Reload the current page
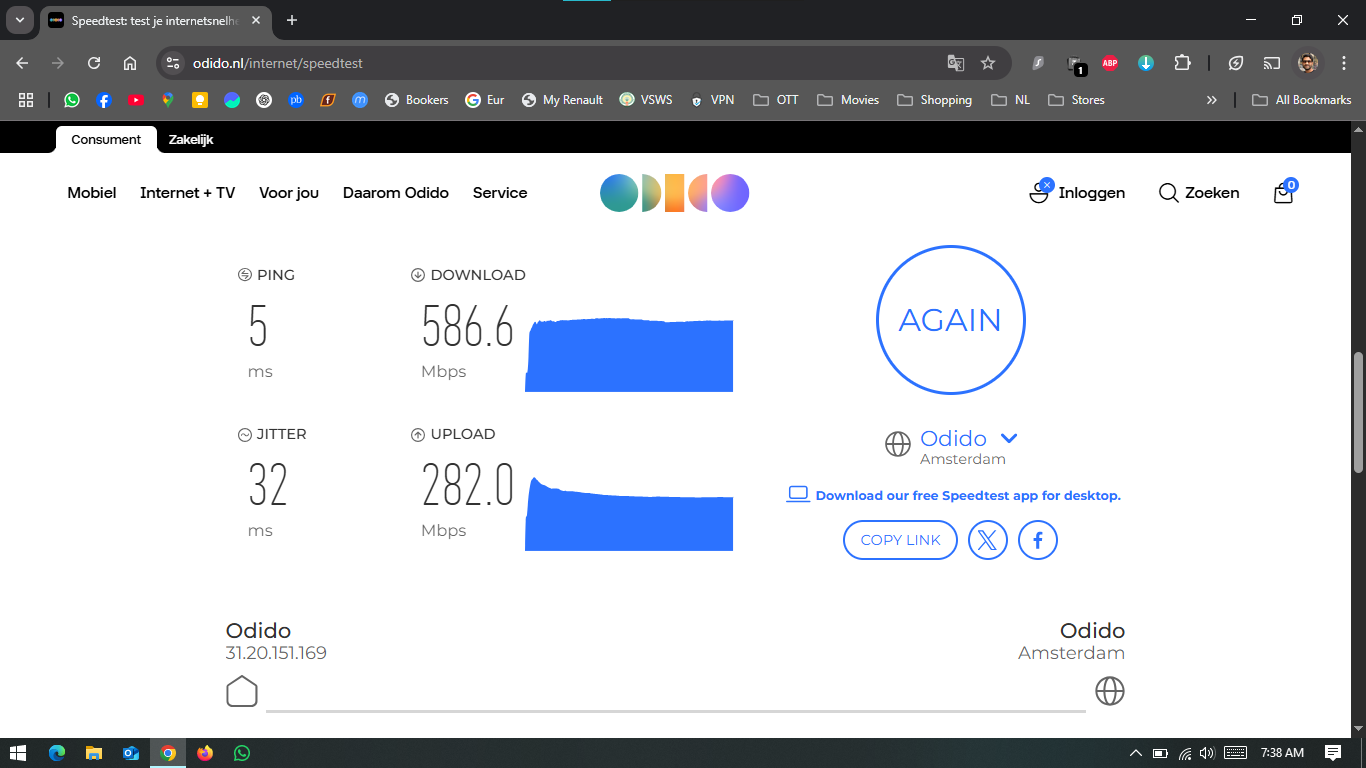This screenshot has width=1366, height=768. tap(94, 63)
